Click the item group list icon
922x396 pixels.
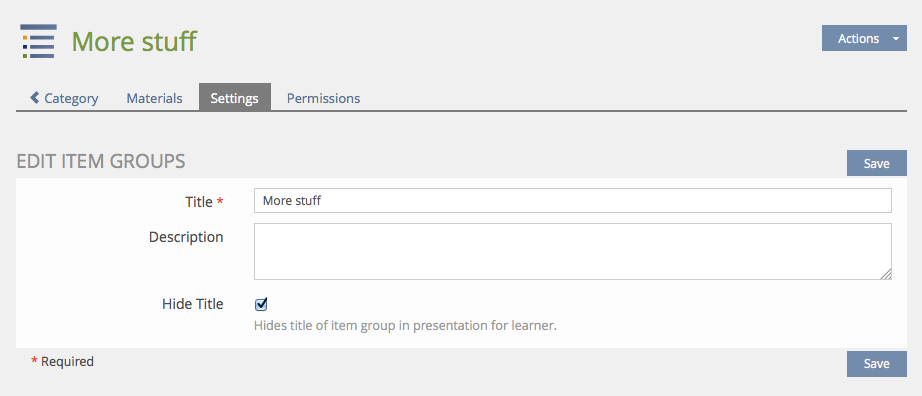click(39, 41)
